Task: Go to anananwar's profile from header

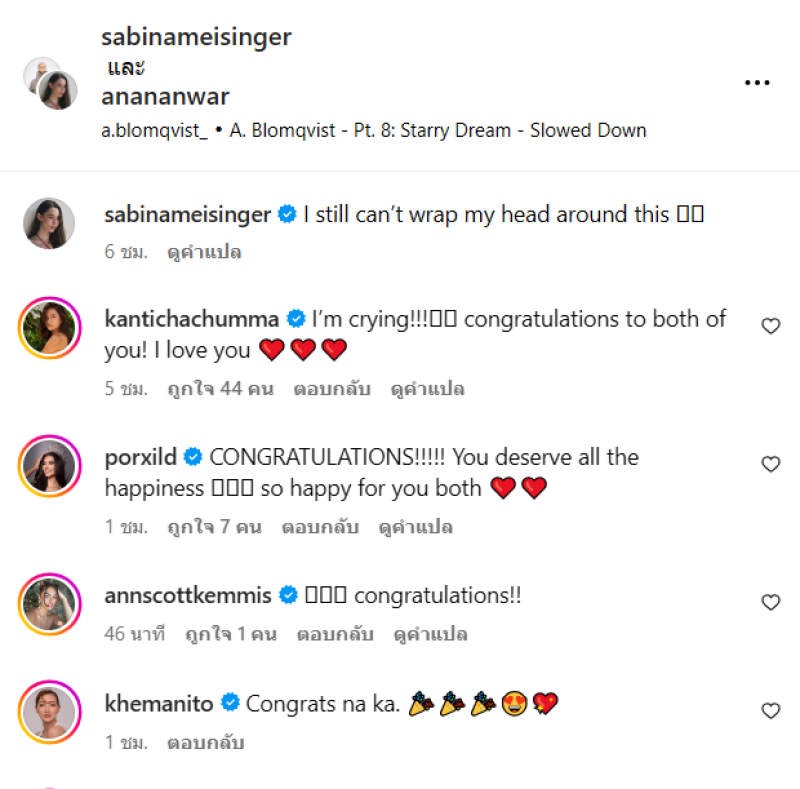Action: [165, 97]
